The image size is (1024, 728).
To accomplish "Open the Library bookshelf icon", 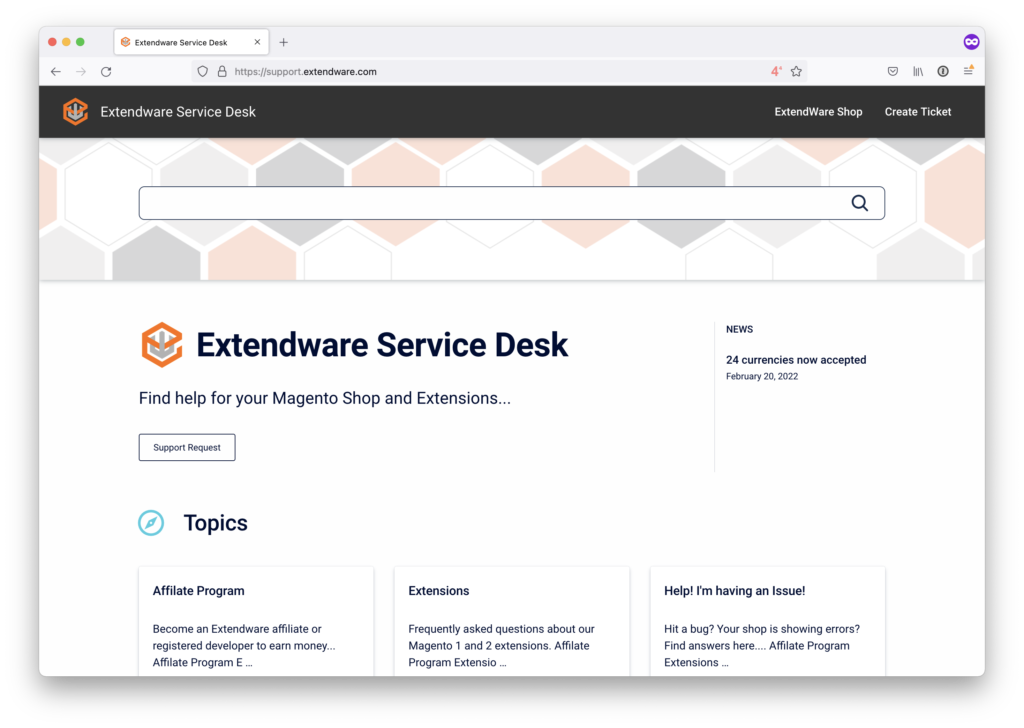I will pos(918,71).
